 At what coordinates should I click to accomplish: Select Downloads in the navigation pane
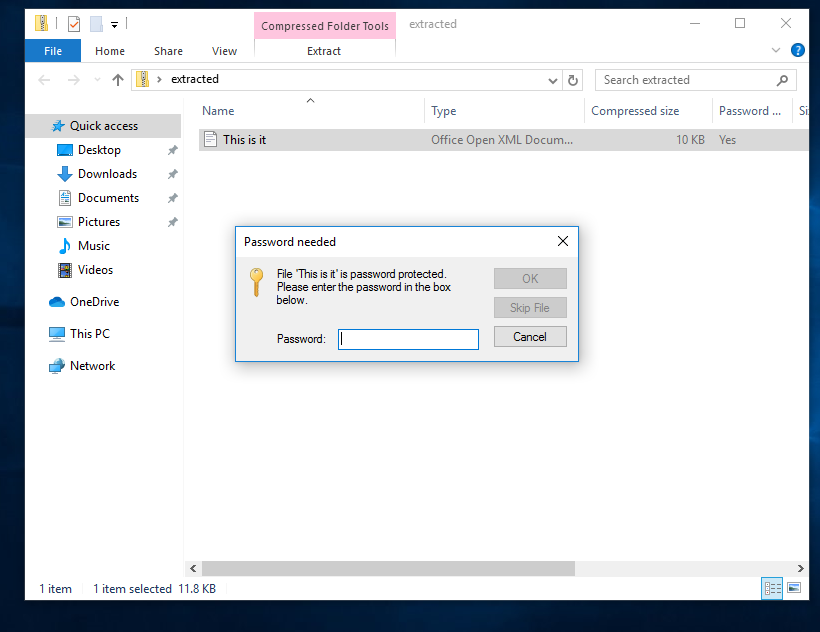pyautogui.click(x=107, y=174)
